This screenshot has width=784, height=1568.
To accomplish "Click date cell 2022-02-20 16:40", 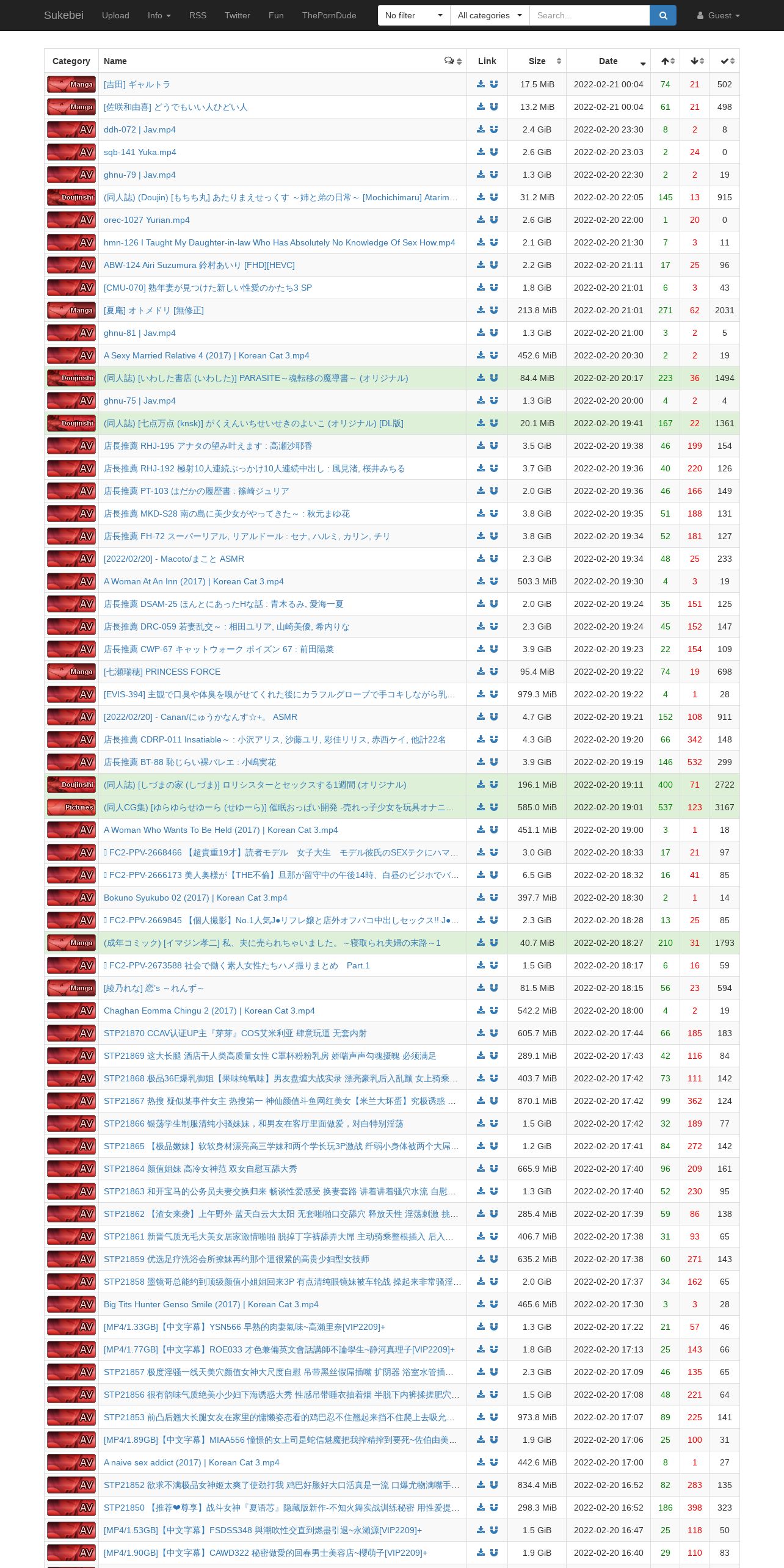I will pos(608,1553).
